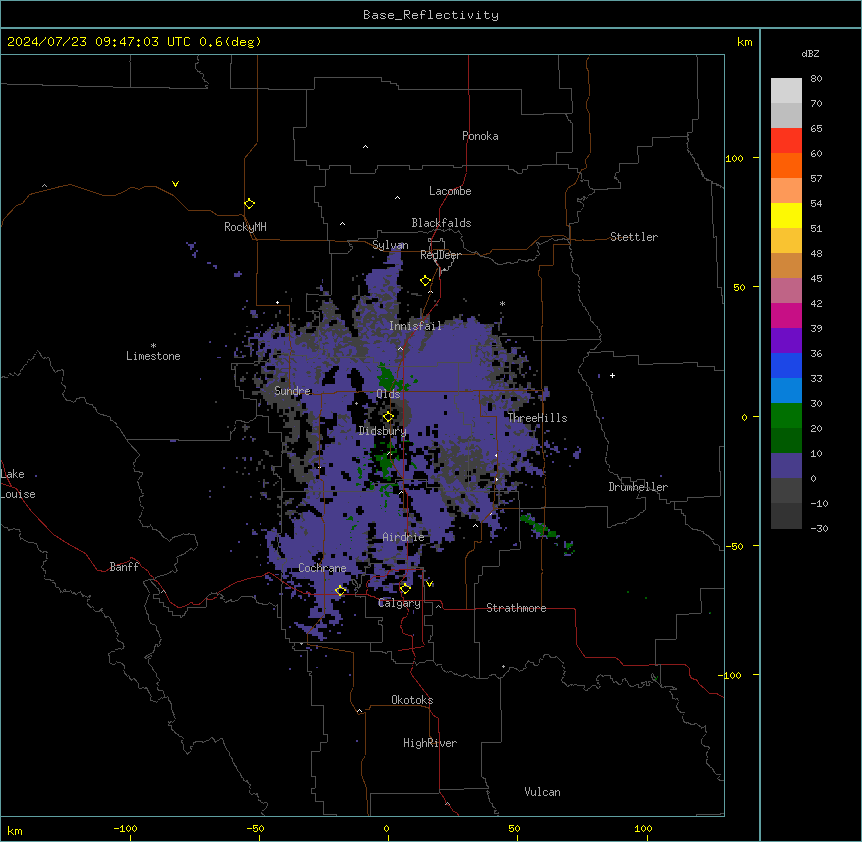Viewport: 862px width, 842px height.
Task: Click the yellow diamond marker south of RedDeer
Action: click(425, 281)
